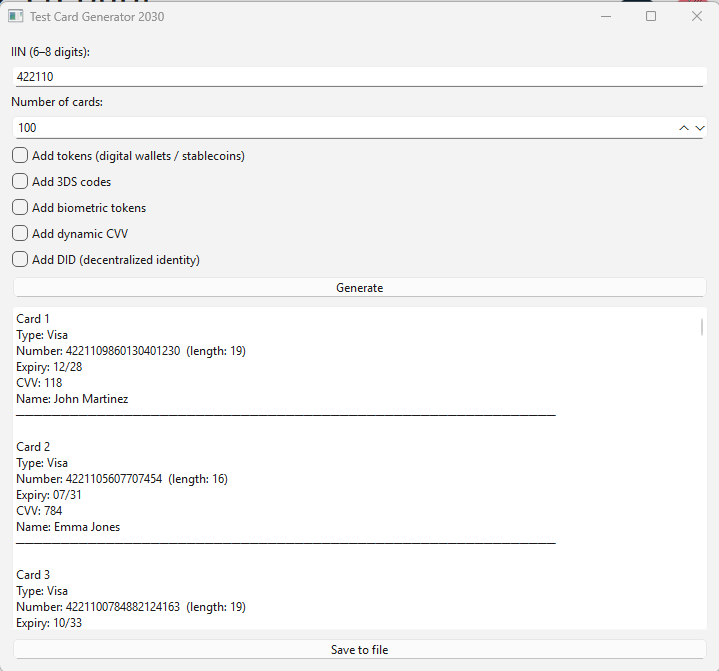
Task: Click the Save to file button
Action: tap(359, 650)
